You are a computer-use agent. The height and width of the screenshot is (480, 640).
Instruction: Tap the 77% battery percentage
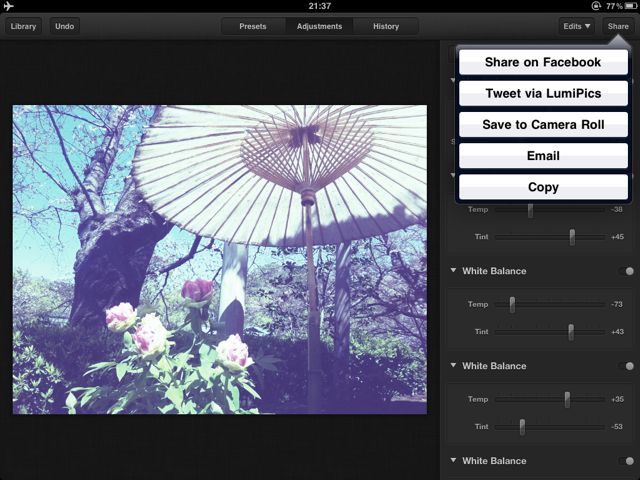[614, 6]
